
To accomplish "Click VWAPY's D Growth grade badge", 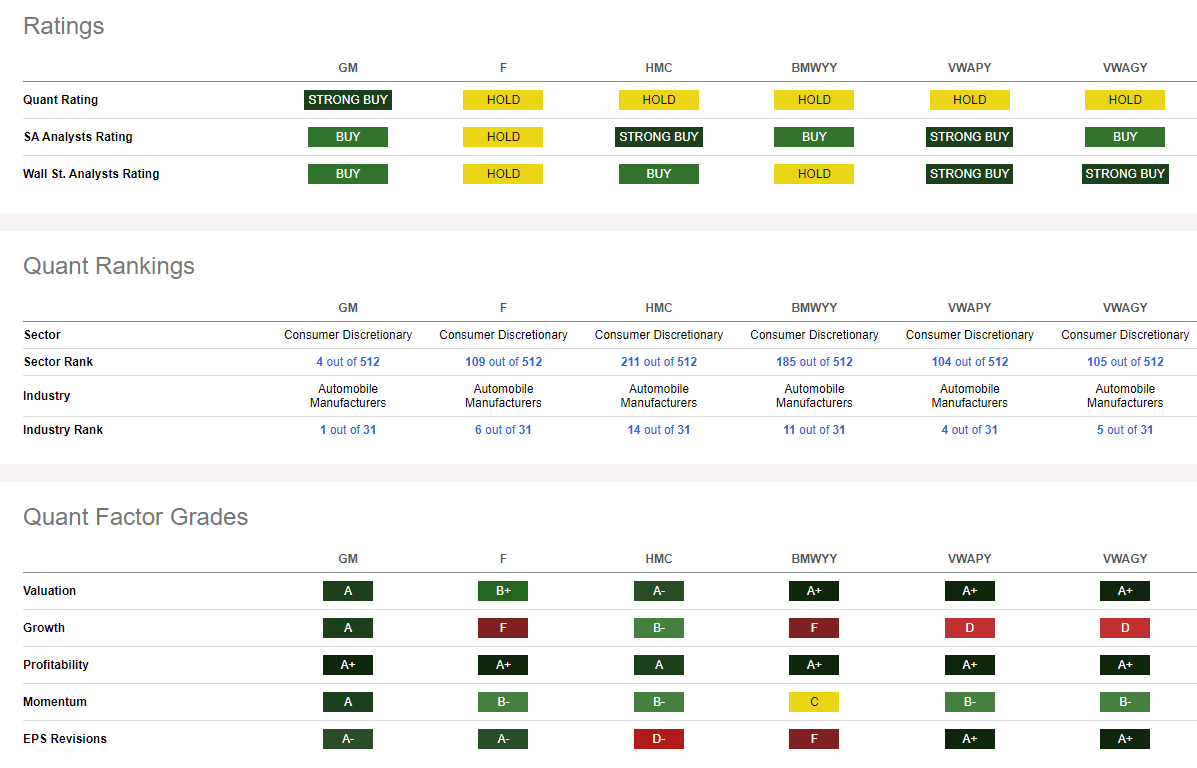I will 969,628.
